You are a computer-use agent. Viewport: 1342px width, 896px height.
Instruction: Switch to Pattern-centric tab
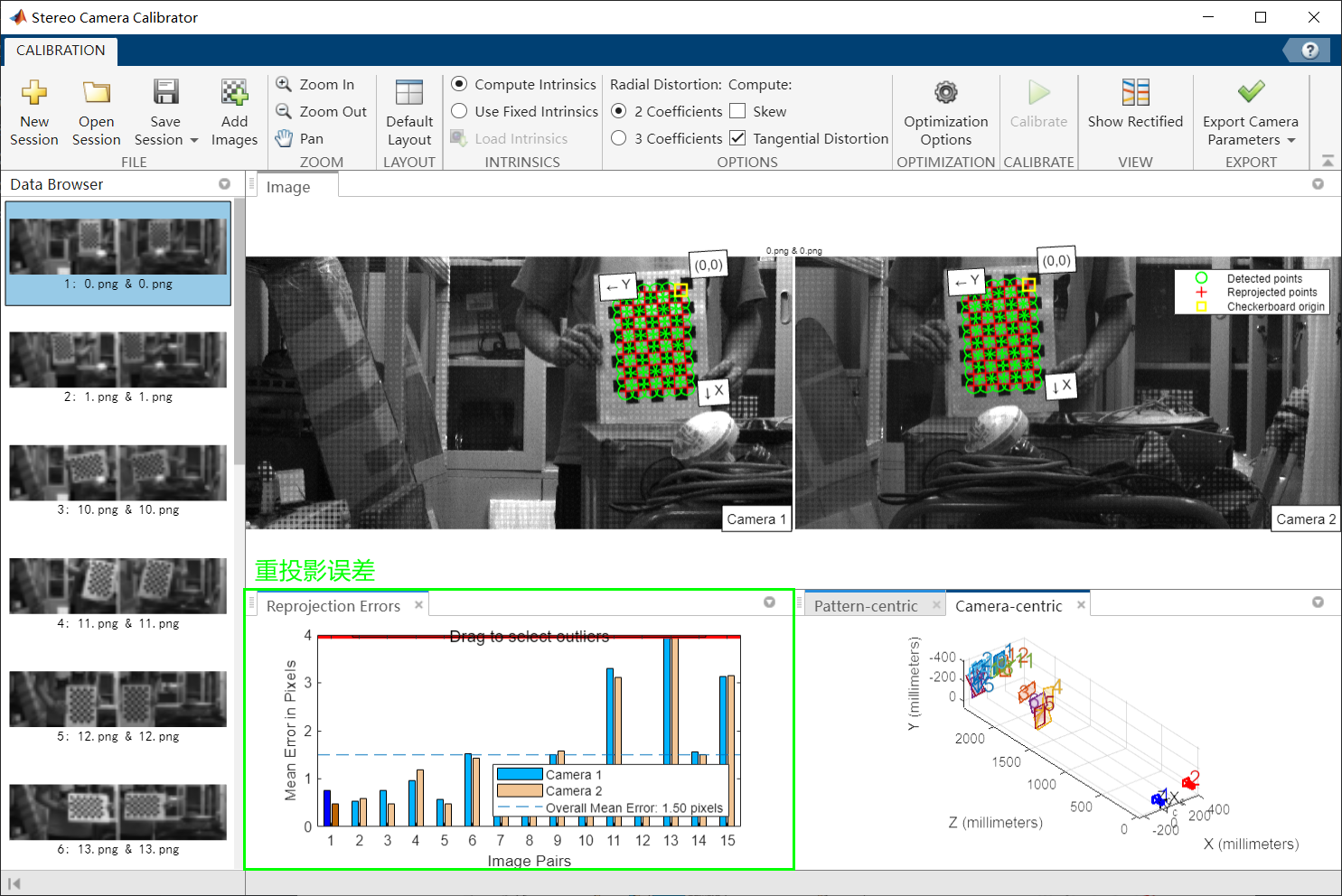click(x=866, y=606)
